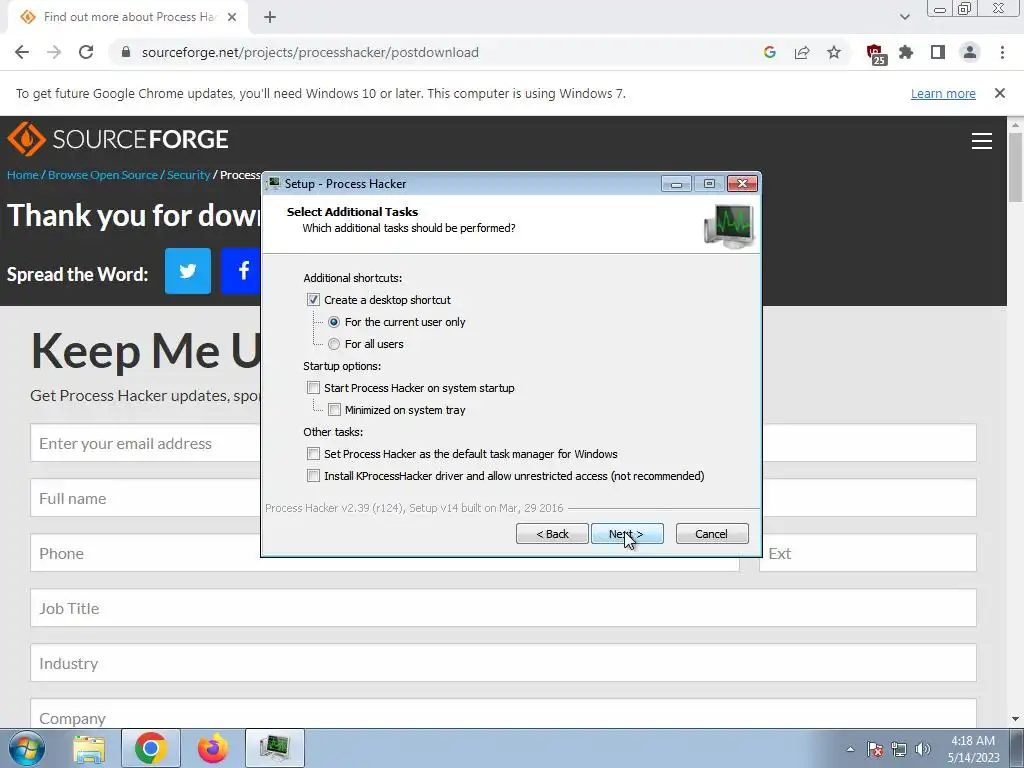The width and height of the screenshot is (1024, 768).
Task: Open a new tab with the plus icon
Action: point(270,17)
